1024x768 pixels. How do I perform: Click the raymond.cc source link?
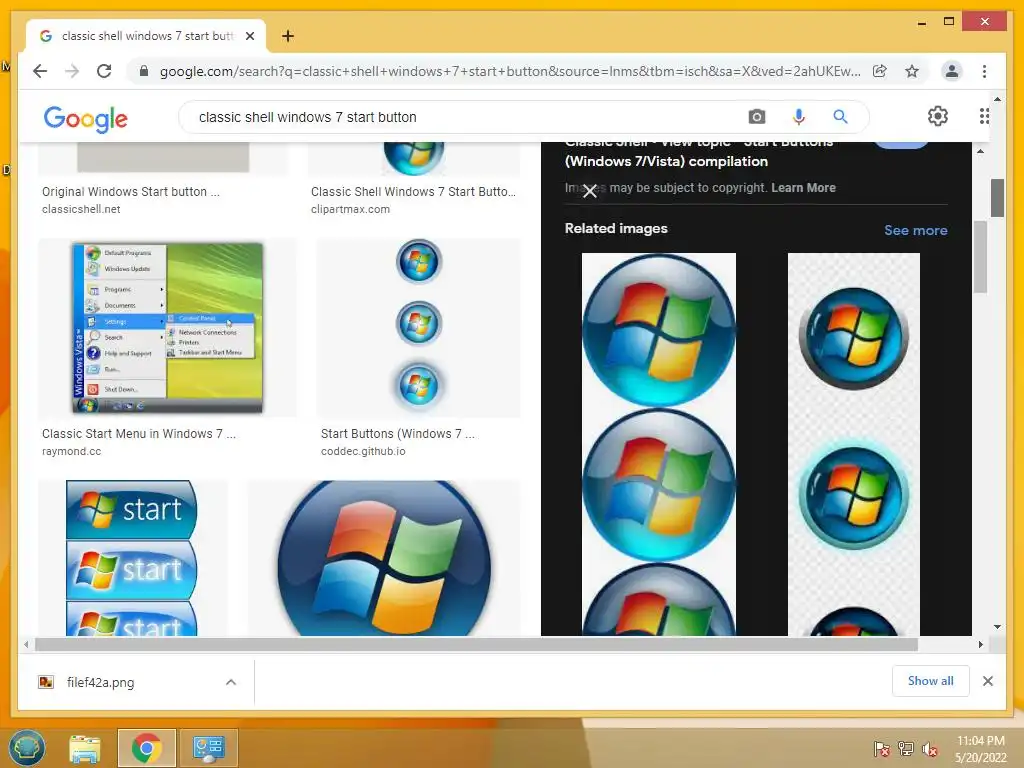coord(71,451)
